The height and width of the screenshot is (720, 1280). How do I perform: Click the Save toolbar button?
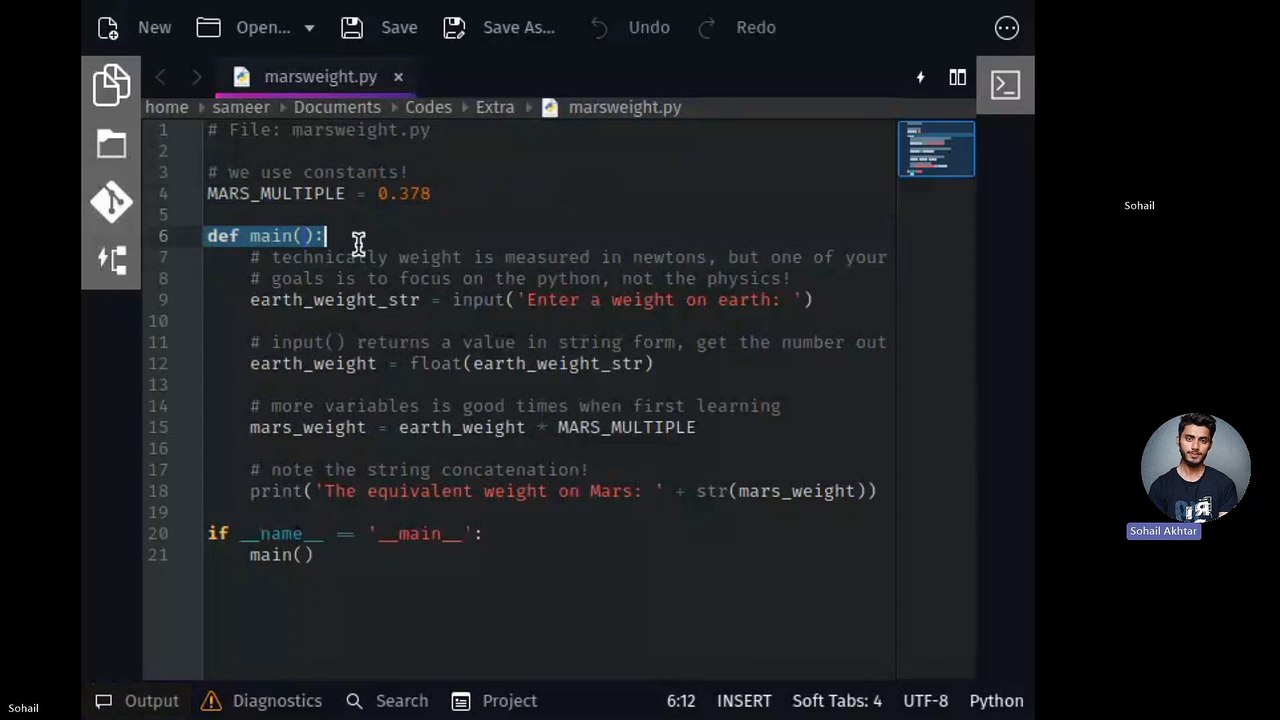tap(379, 28)
